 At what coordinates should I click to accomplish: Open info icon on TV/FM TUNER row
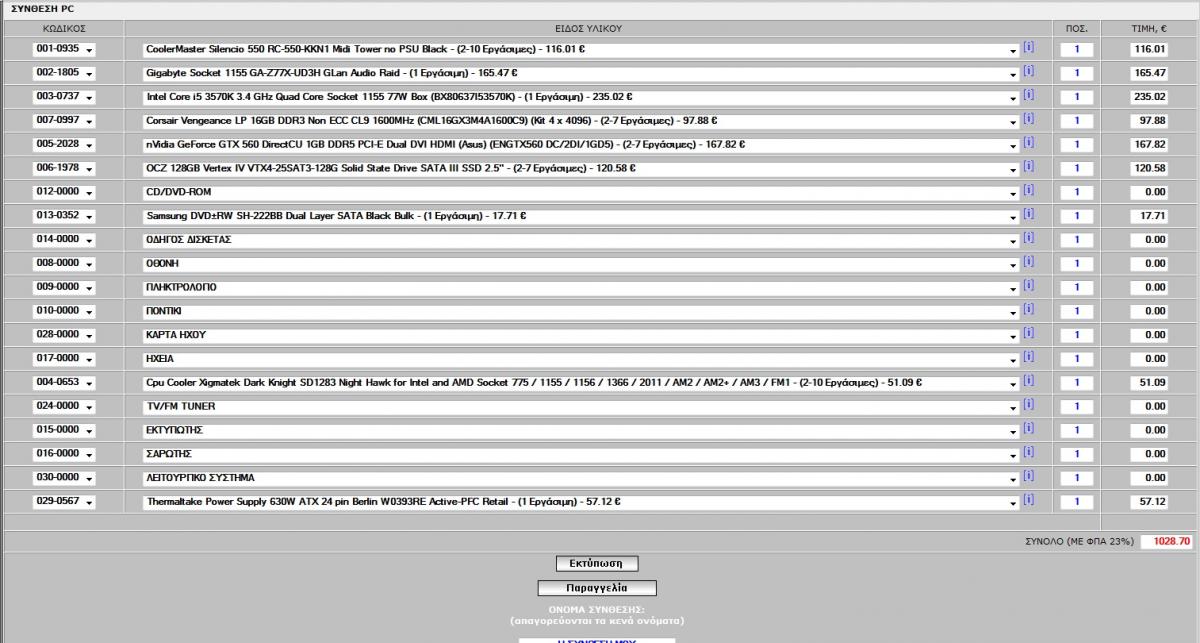click(1028, 405)
